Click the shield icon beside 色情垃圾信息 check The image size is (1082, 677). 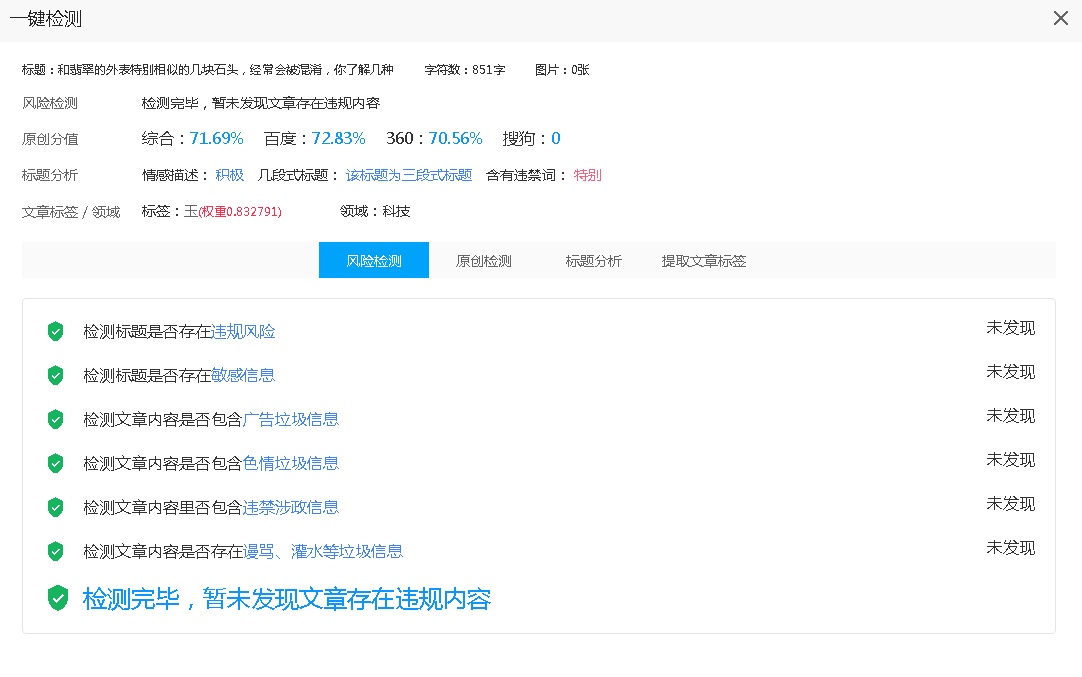55,463
